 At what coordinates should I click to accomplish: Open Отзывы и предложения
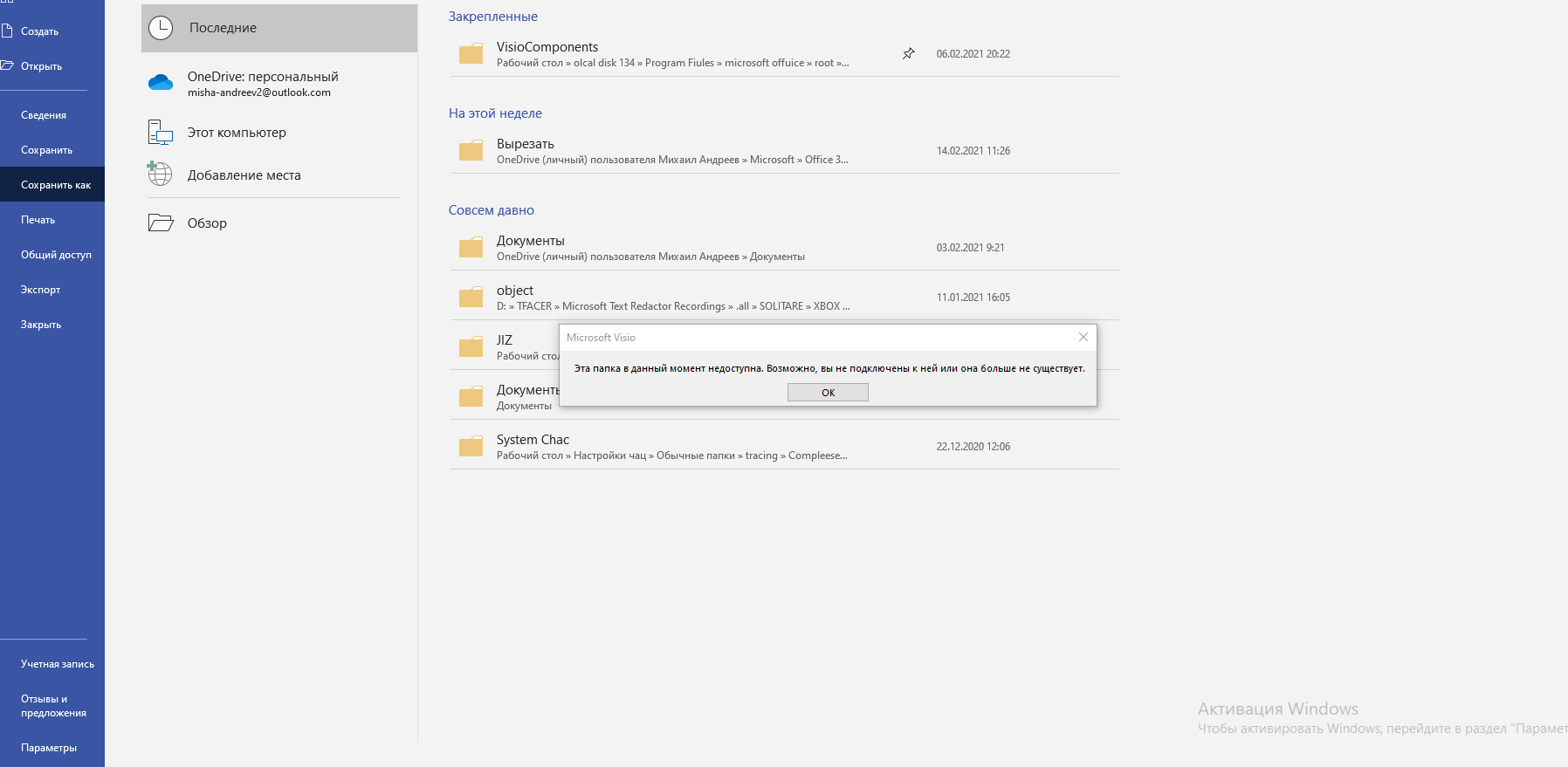(52, 706)
